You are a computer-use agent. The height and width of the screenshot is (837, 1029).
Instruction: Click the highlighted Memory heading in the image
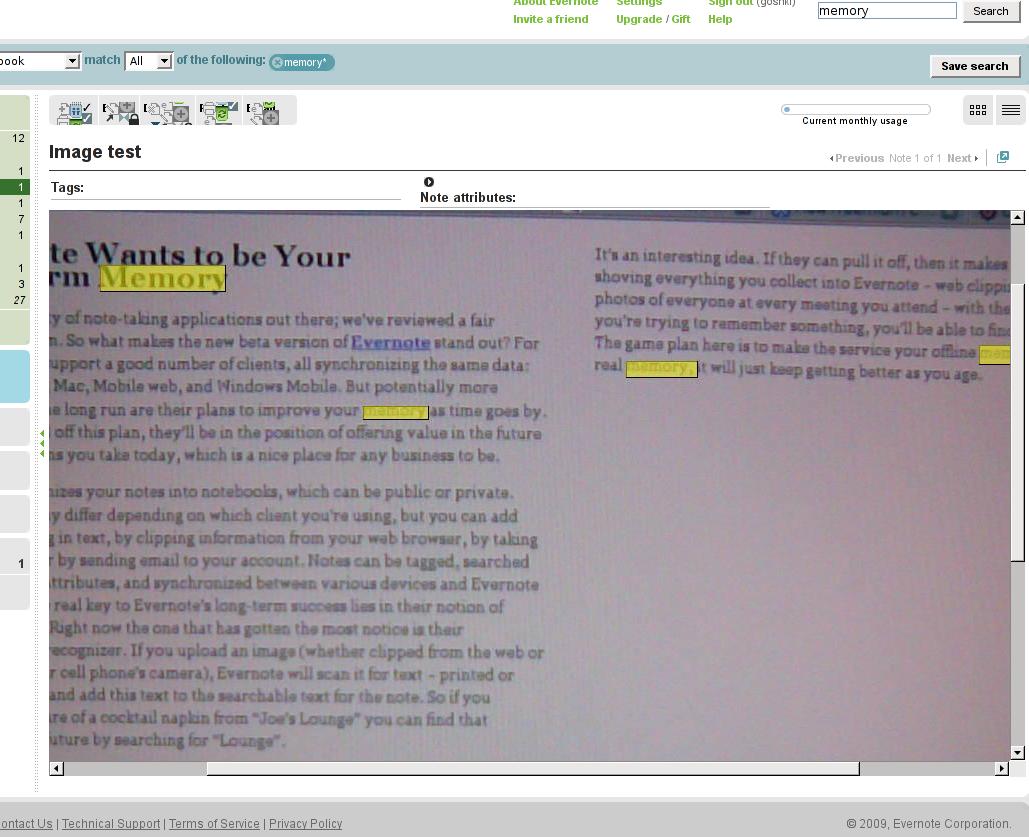(162, 278)
